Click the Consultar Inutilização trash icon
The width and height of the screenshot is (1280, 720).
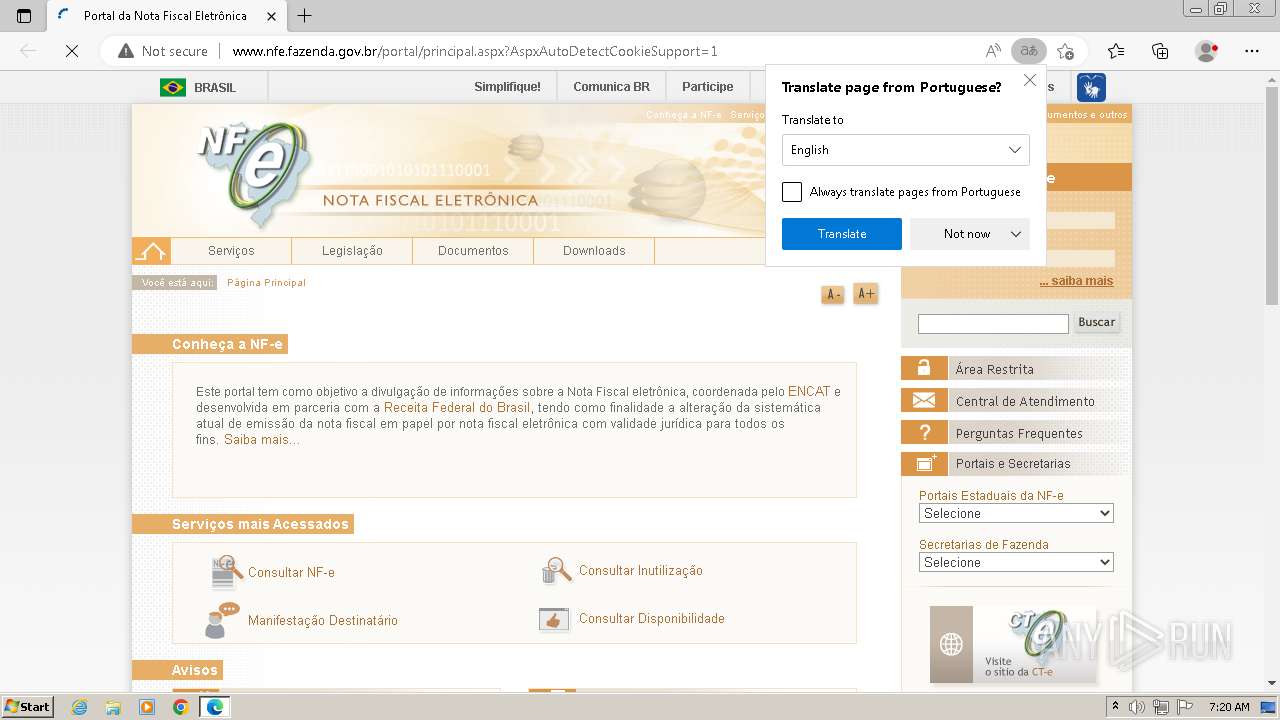coord(556,571)
